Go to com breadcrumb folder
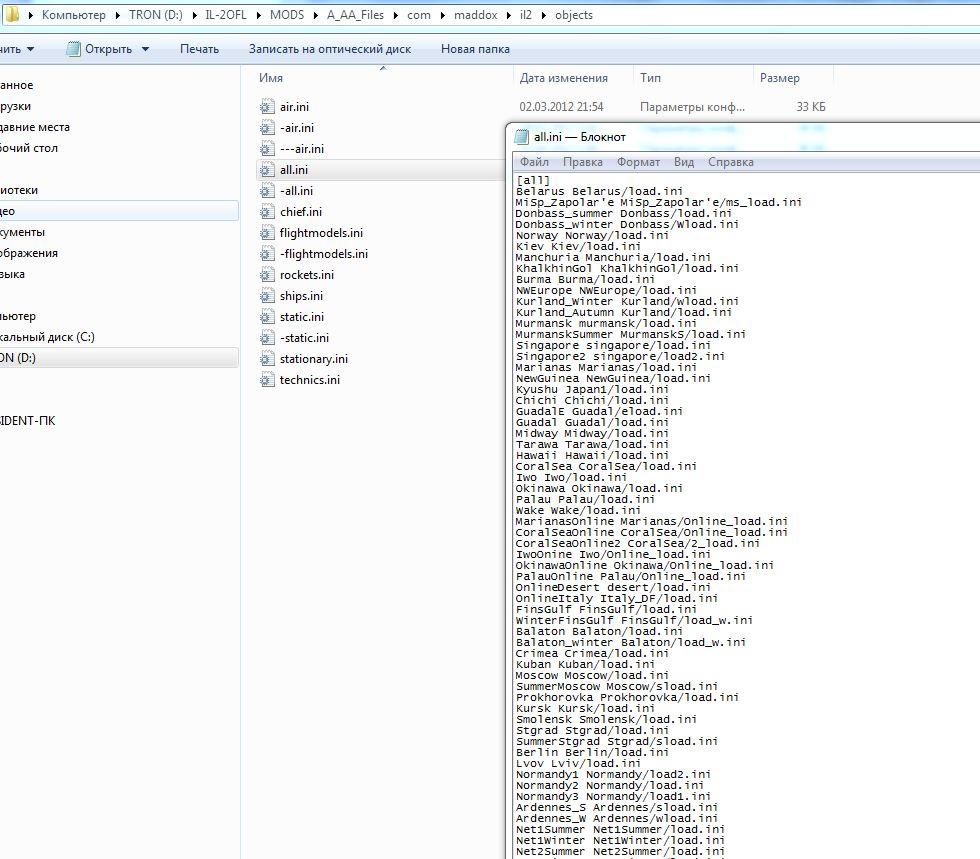Image resolution: width=980 pixels, height=859 pixels. pyautogui.click(x=419, y=15)
